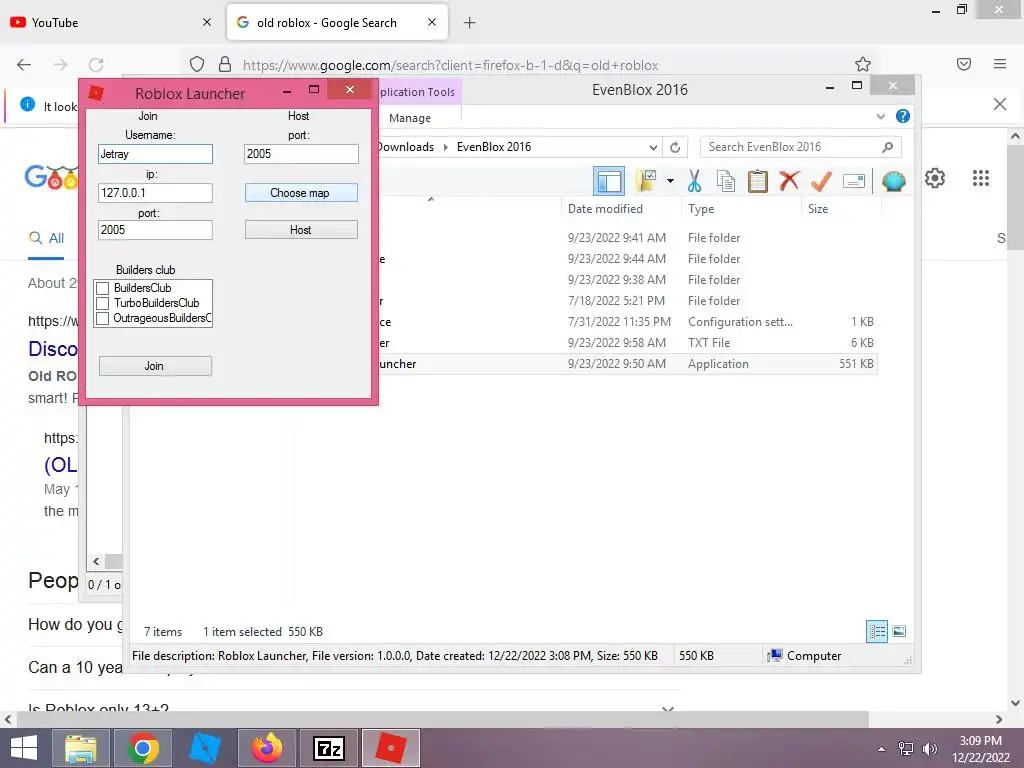Viewport: 1024px width, 768px height.
Task: Open the Manage ribbon tab
Action: pos(410,118)
